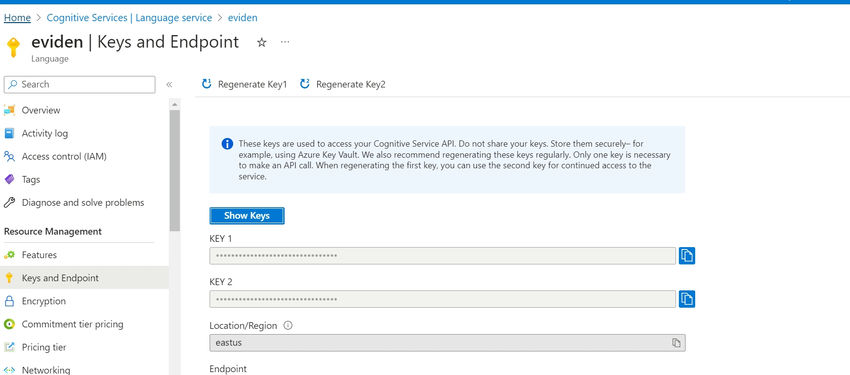Click the Diagnose wrench icon
The width and height of the screenshot is (850, 375).
[9, 203]
